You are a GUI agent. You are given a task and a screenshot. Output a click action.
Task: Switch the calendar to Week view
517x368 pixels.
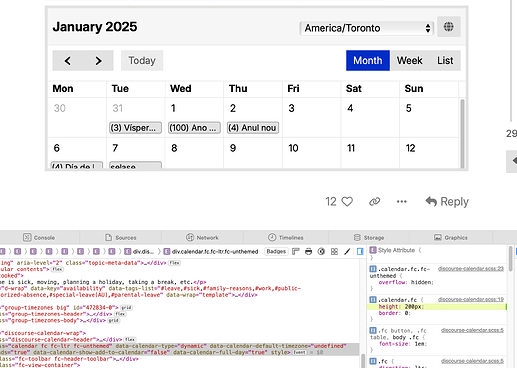click(x=409, y=60)
